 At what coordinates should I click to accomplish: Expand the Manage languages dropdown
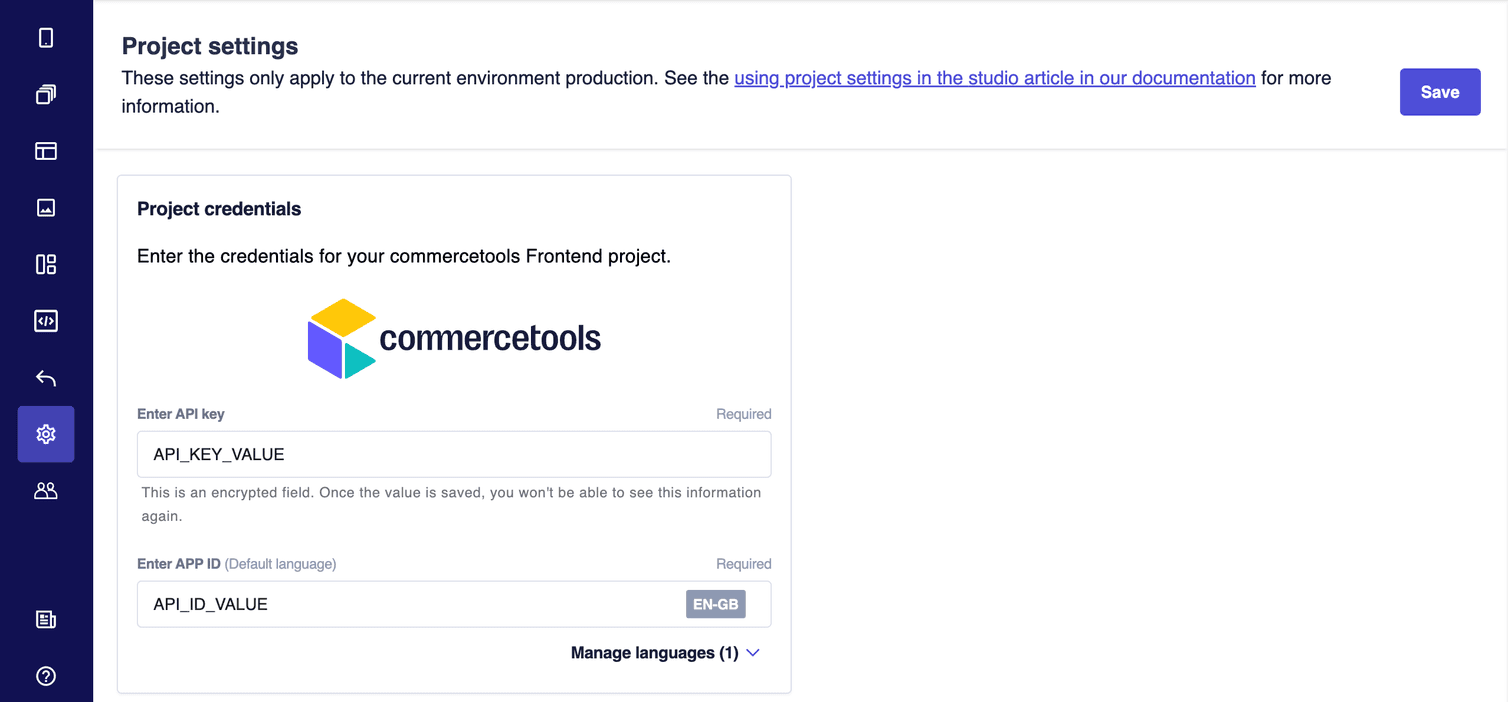point(655,652)
